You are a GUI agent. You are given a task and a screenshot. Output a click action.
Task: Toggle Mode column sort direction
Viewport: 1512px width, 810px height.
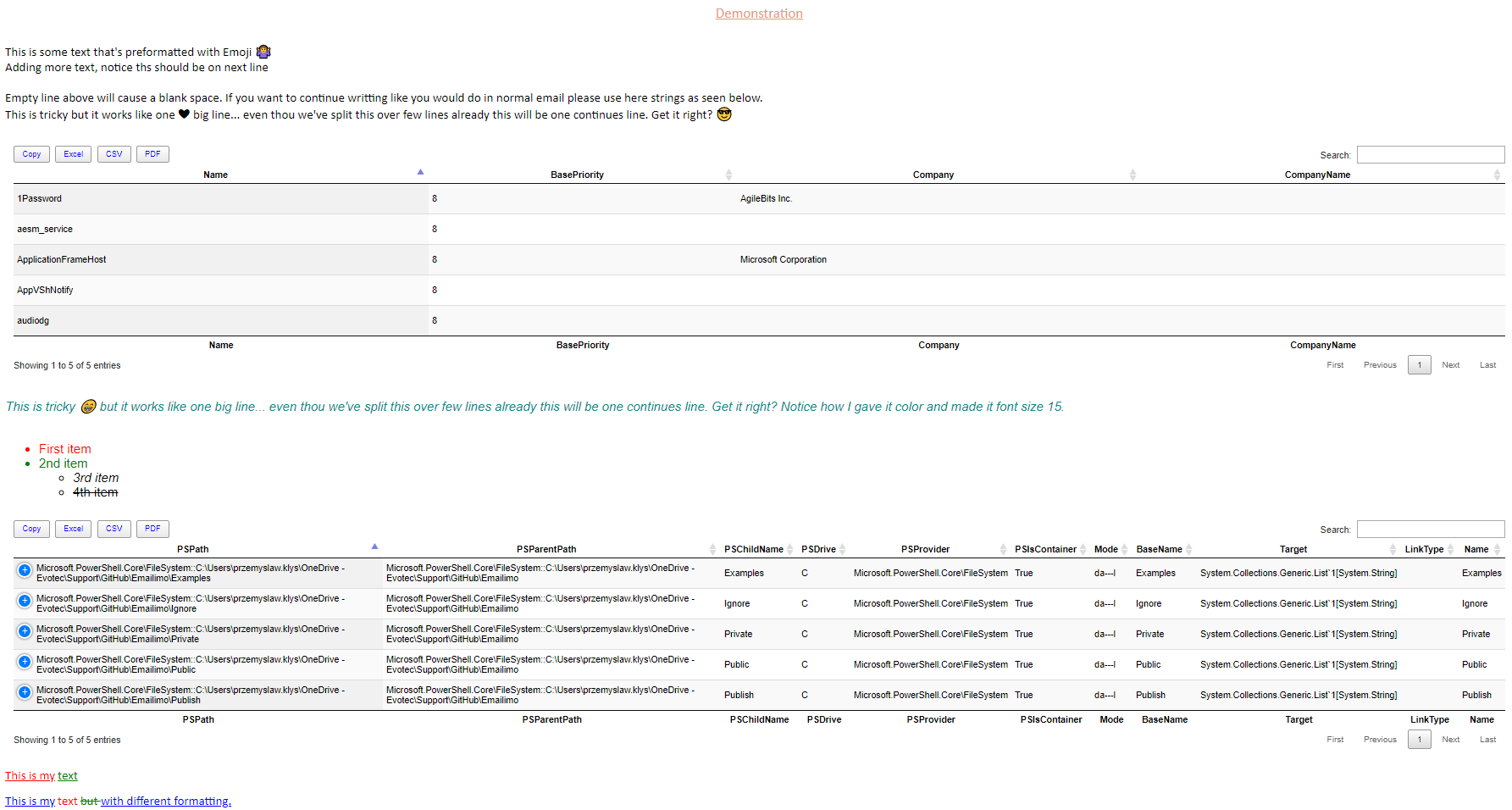coord(1124,549)
